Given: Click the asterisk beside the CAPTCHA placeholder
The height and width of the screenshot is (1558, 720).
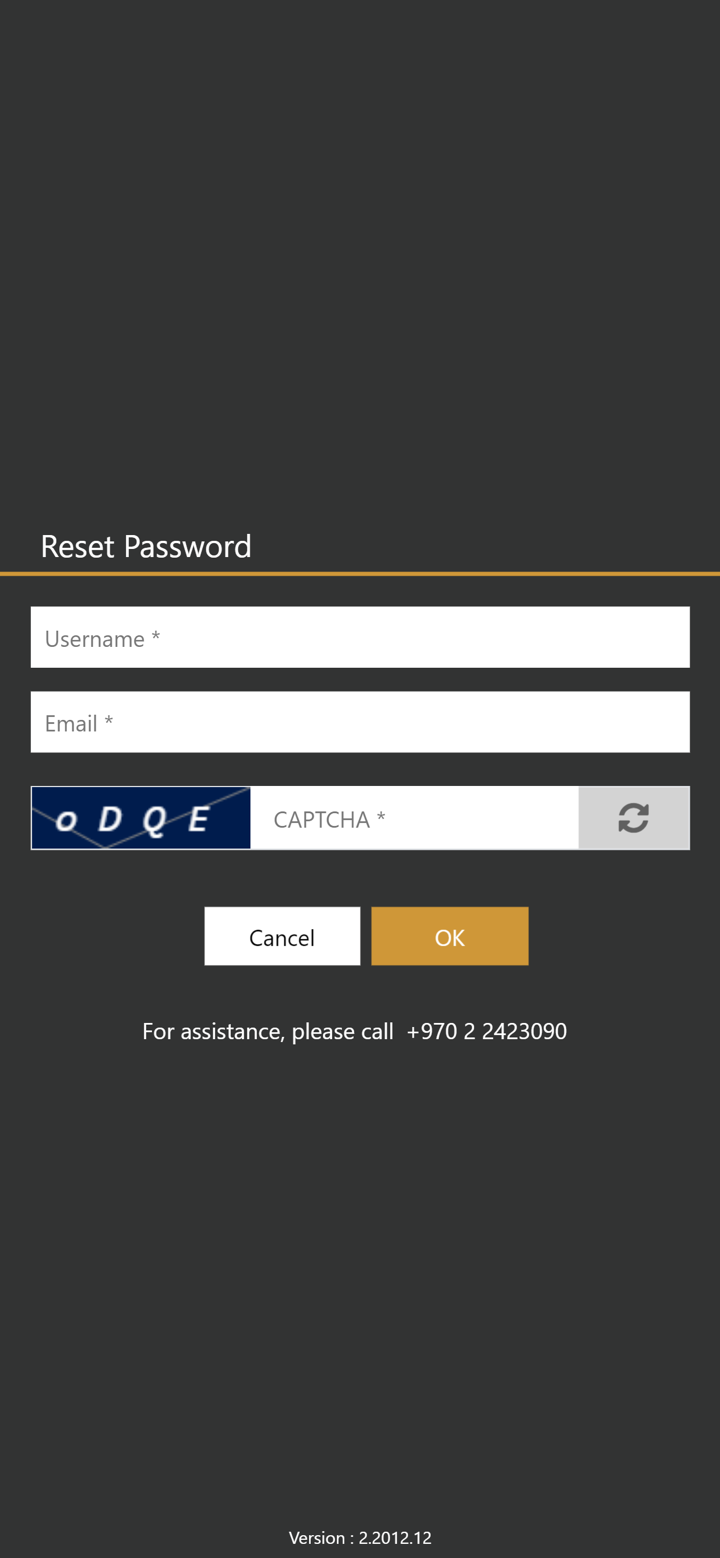Looking at the screenshot, I should pyautogui.click(x=381, y=818).
